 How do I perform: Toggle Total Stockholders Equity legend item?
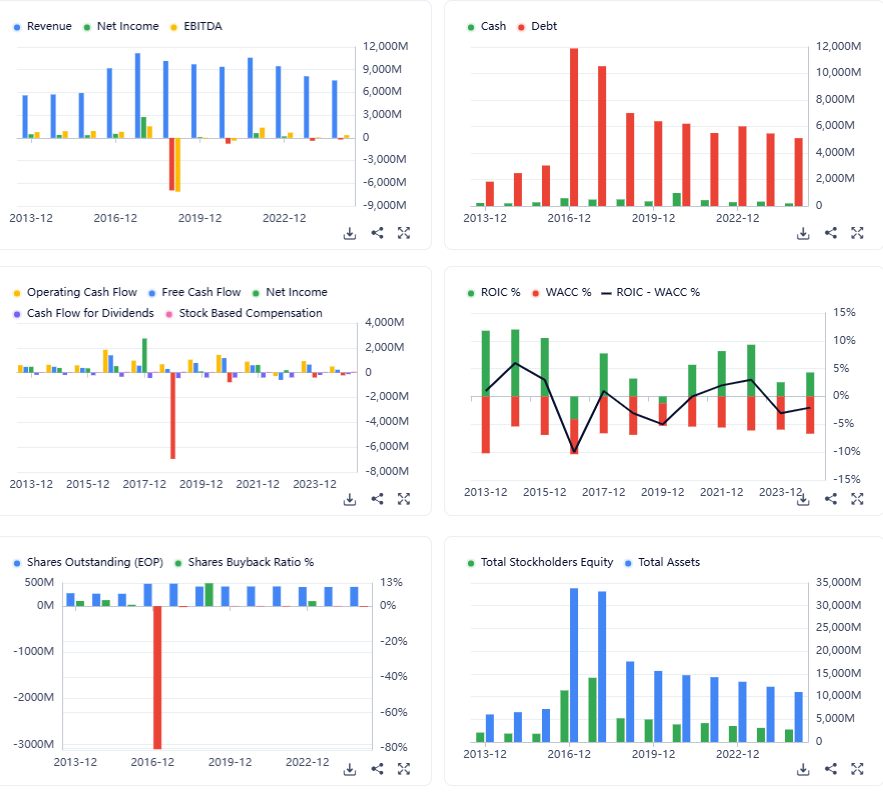[x=540, y=562]
